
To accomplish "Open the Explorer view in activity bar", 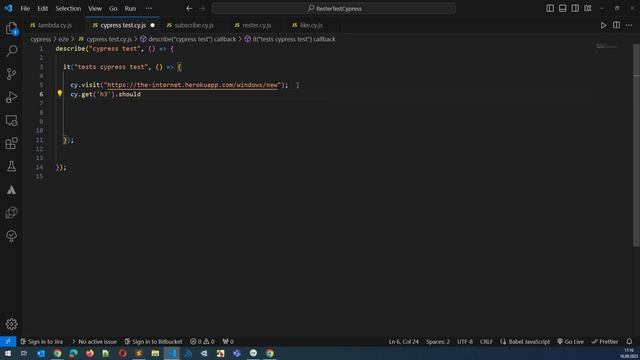I will [11, 28].
